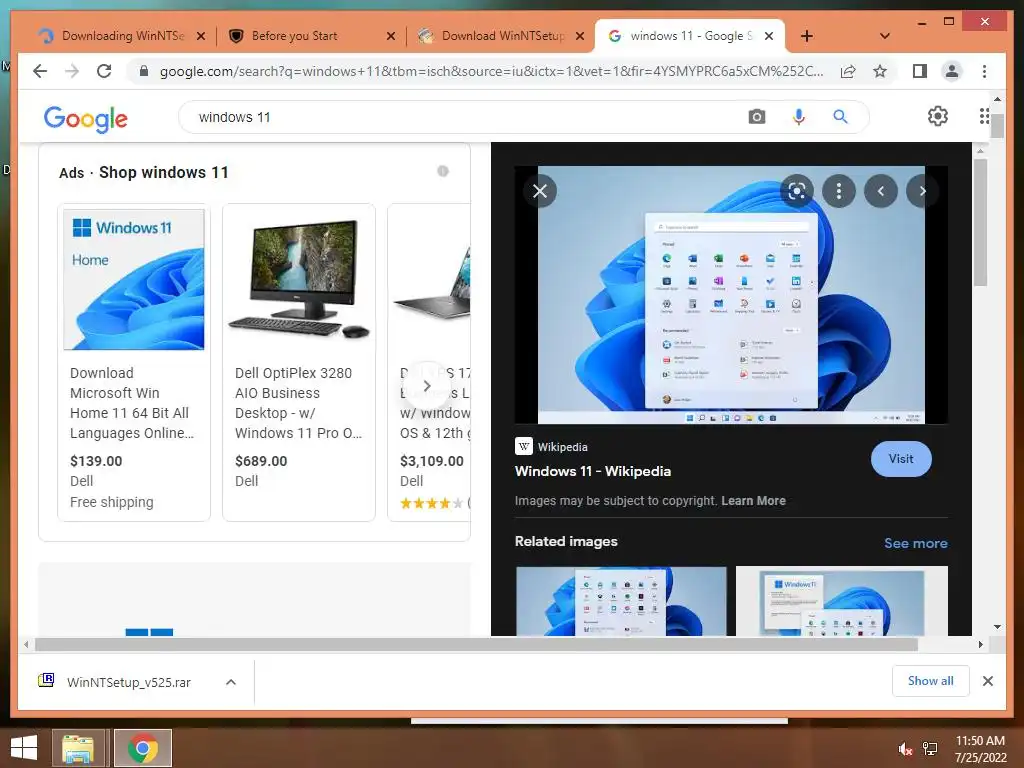This screenshot has width=1024, height=768.
Task: Expand WinNTSetup_v525.rar download options chevron
Action: click(231, 682)
